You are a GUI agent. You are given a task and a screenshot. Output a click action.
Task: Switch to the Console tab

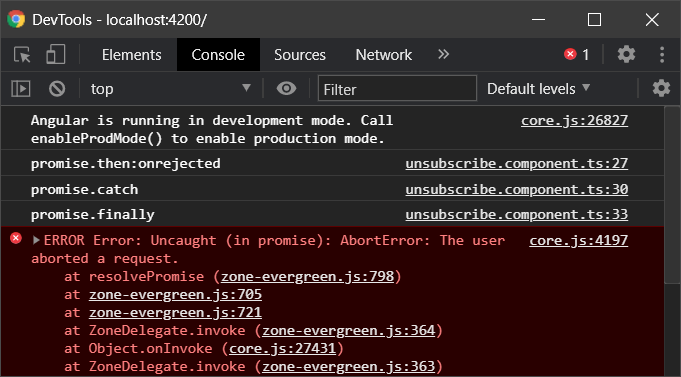coord(218,55)
